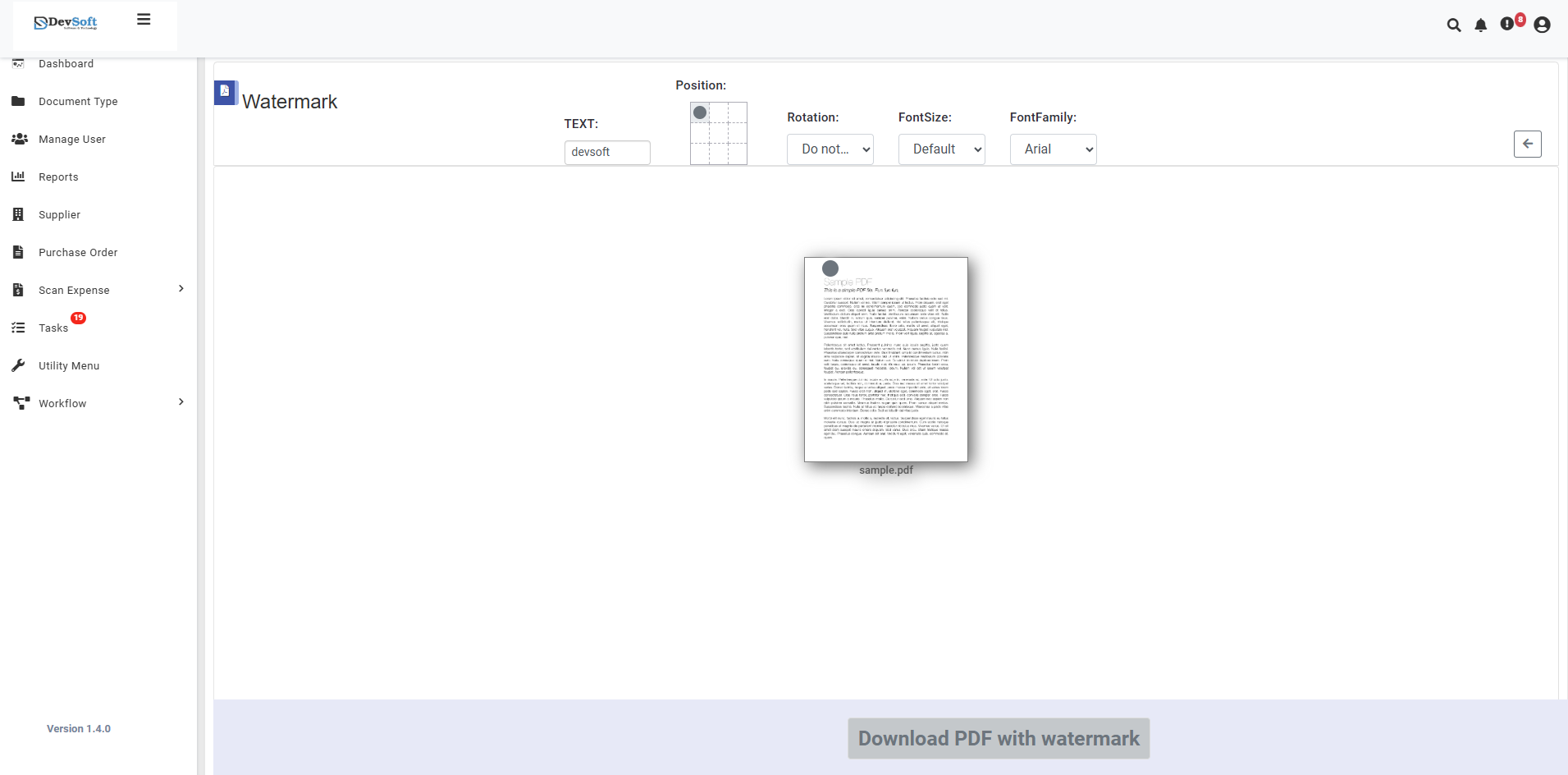Go to Reports in the sidebar
1568x775 pixels.
pos(58,177)
